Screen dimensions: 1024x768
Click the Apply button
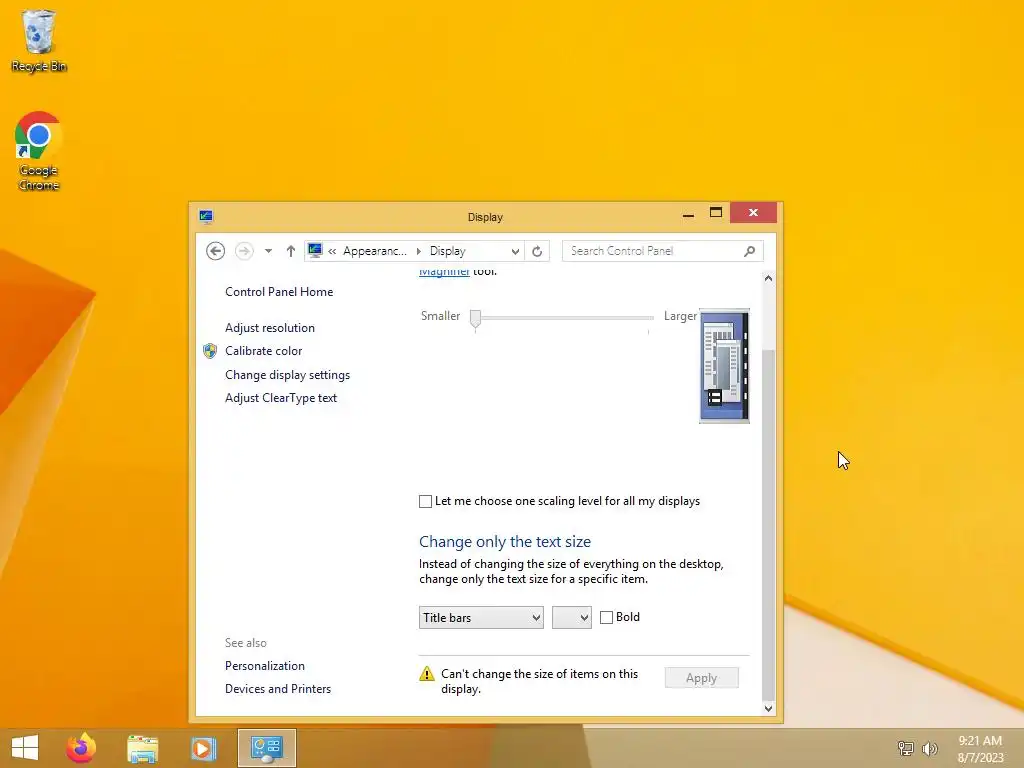click(701, 678)
